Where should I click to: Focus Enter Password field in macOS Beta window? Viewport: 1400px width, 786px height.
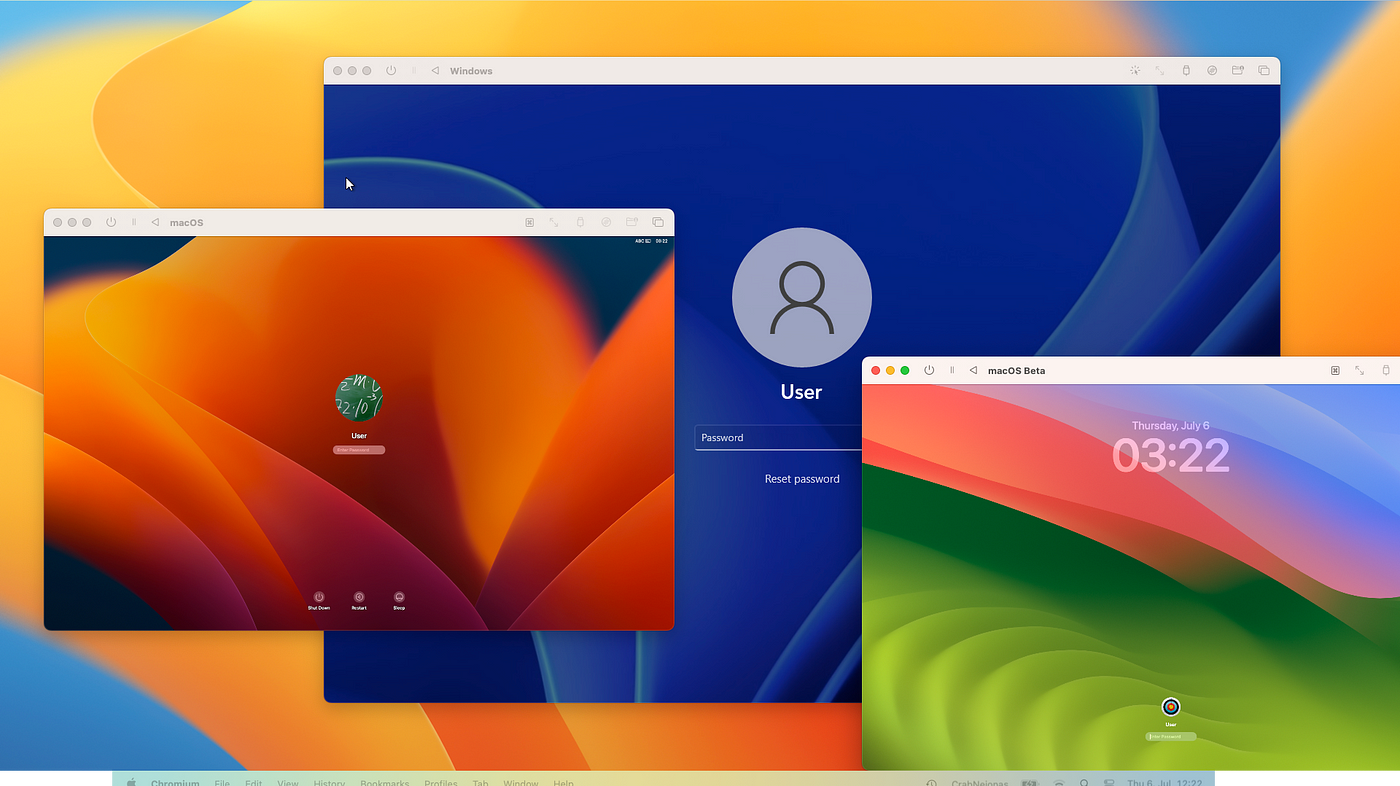tap(1171, 736)
